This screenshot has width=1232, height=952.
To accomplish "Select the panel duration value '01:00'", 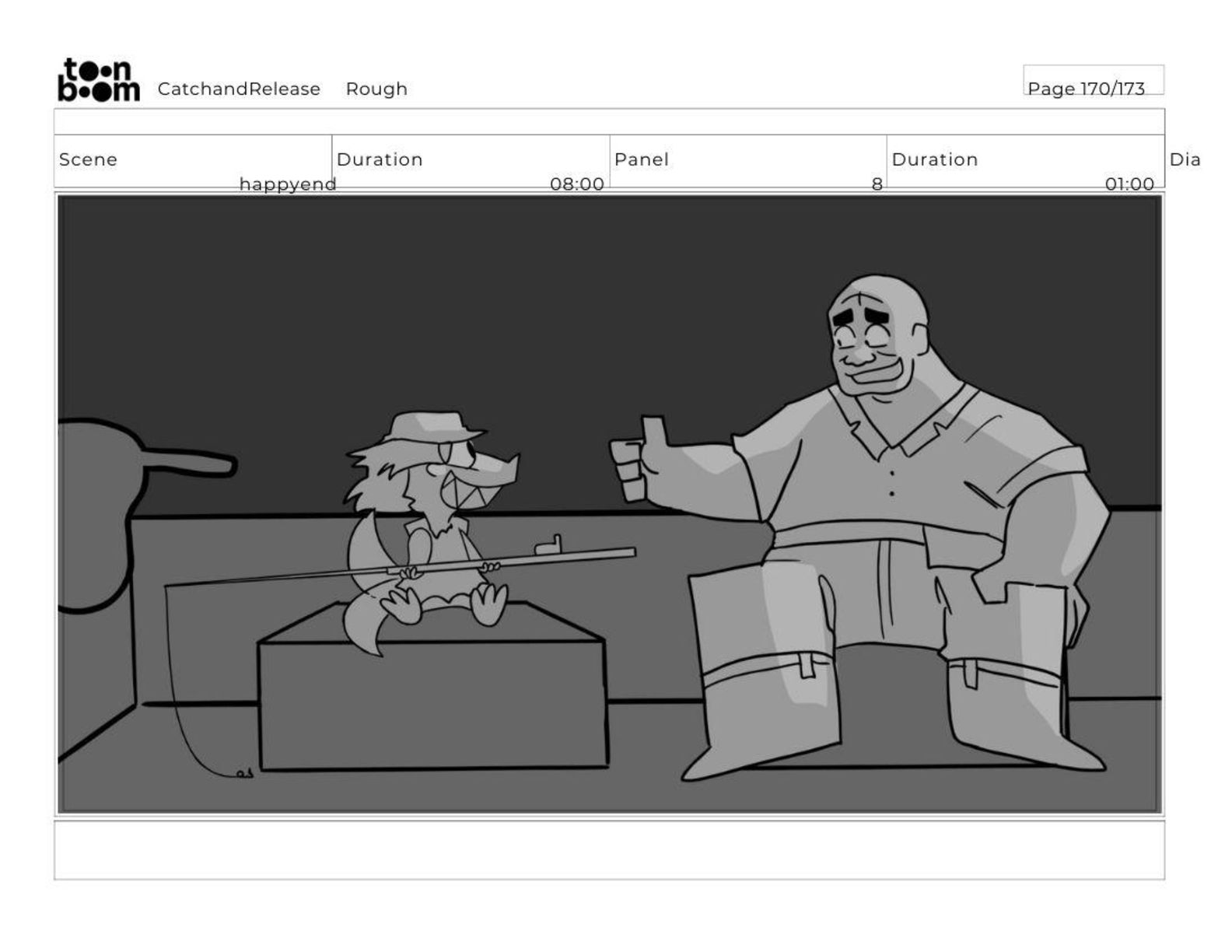I will [1129, 184].
